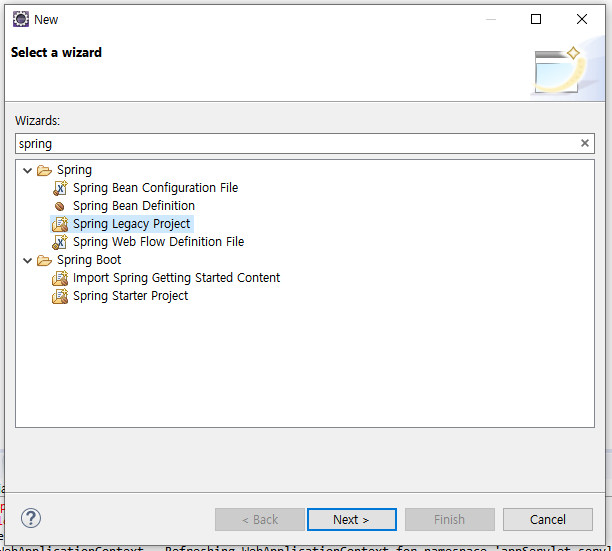Close the New wizard dialog
The height and width of the screenshot is (551, 612).
coord(582,19)
